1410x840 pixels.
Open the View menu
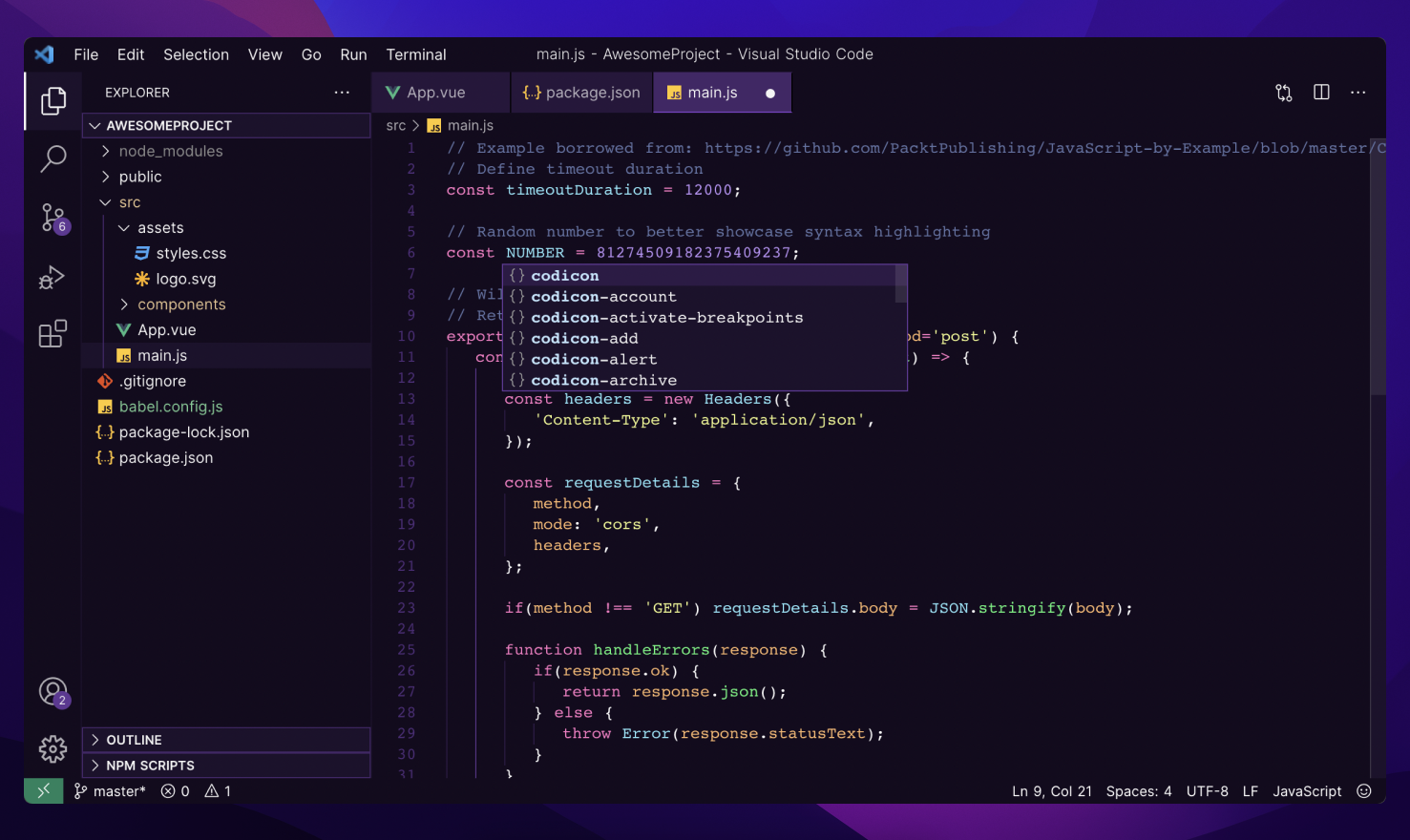[265, 54]
